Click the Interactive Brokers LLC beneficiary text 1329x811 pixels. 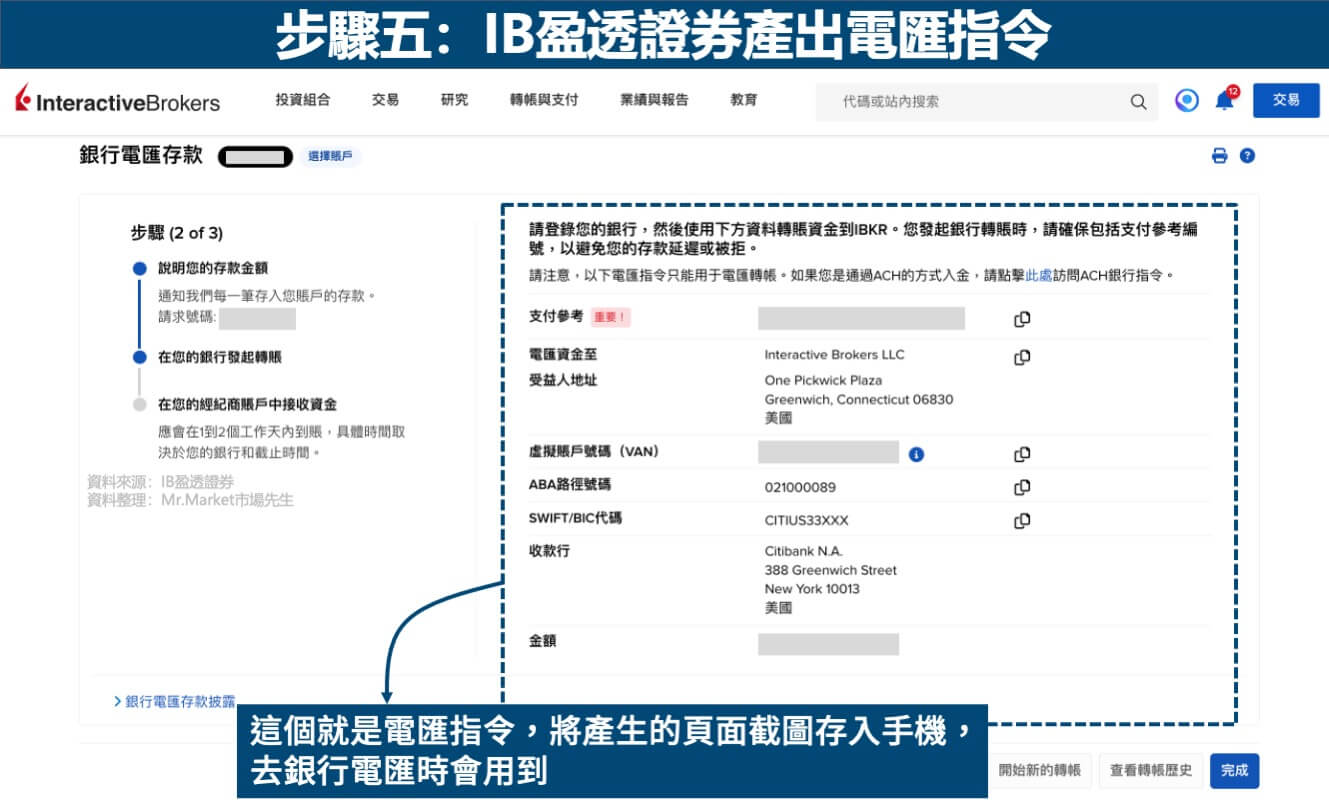coord(834,355)
